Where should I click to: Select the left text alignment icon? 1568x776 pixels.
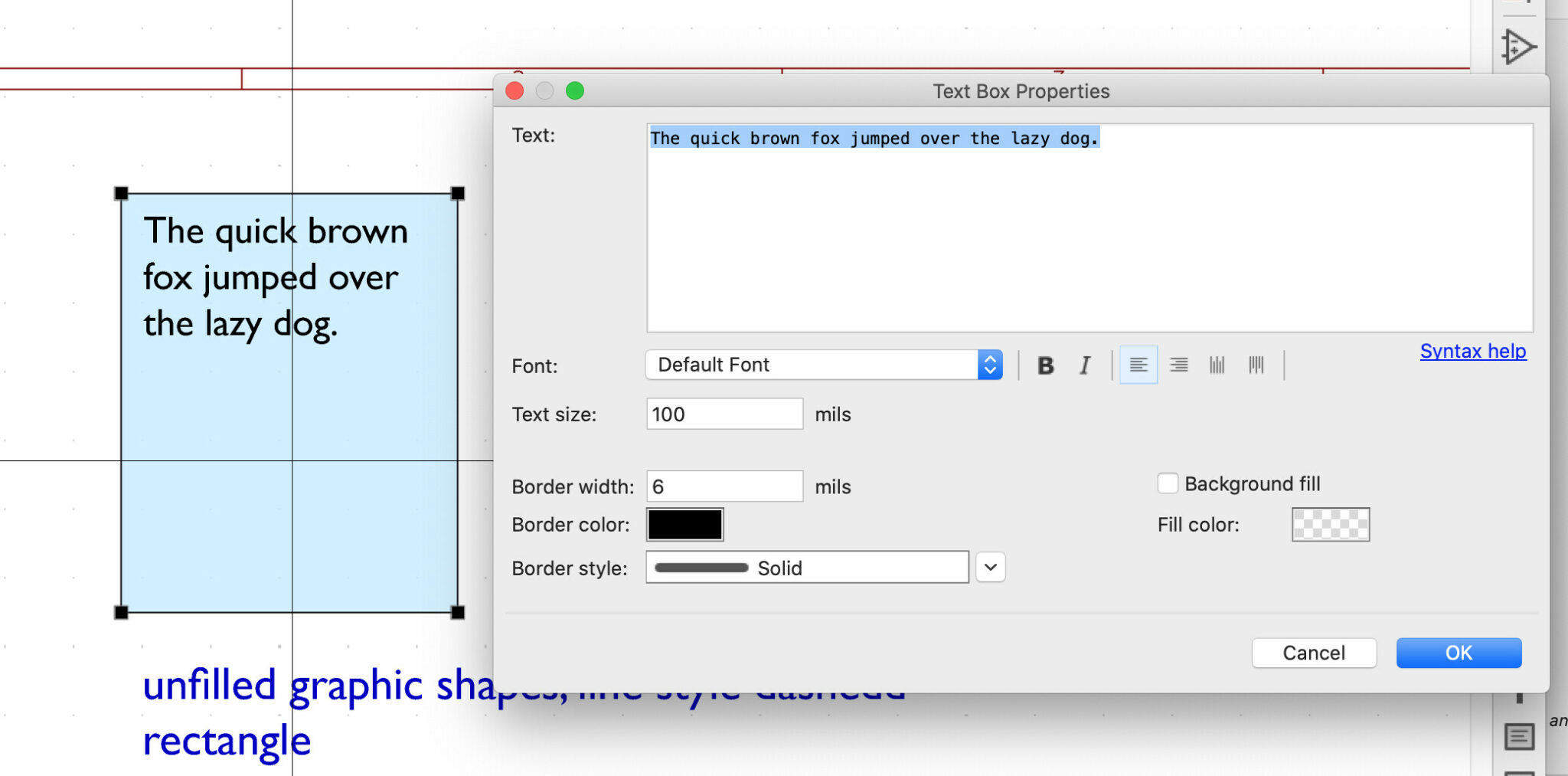click(x=1138, y=365)
